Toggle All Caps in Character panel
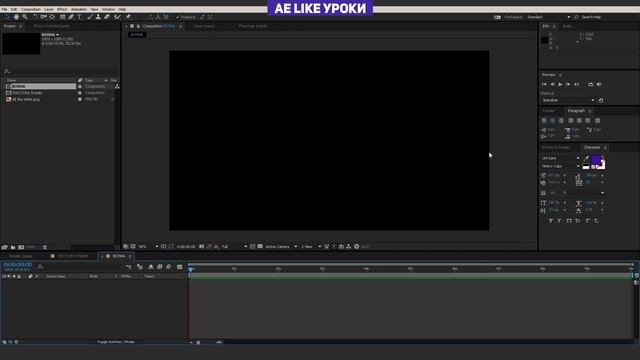Image resolution: width=640 pixels, height=360 pixels. coord(569,221)
